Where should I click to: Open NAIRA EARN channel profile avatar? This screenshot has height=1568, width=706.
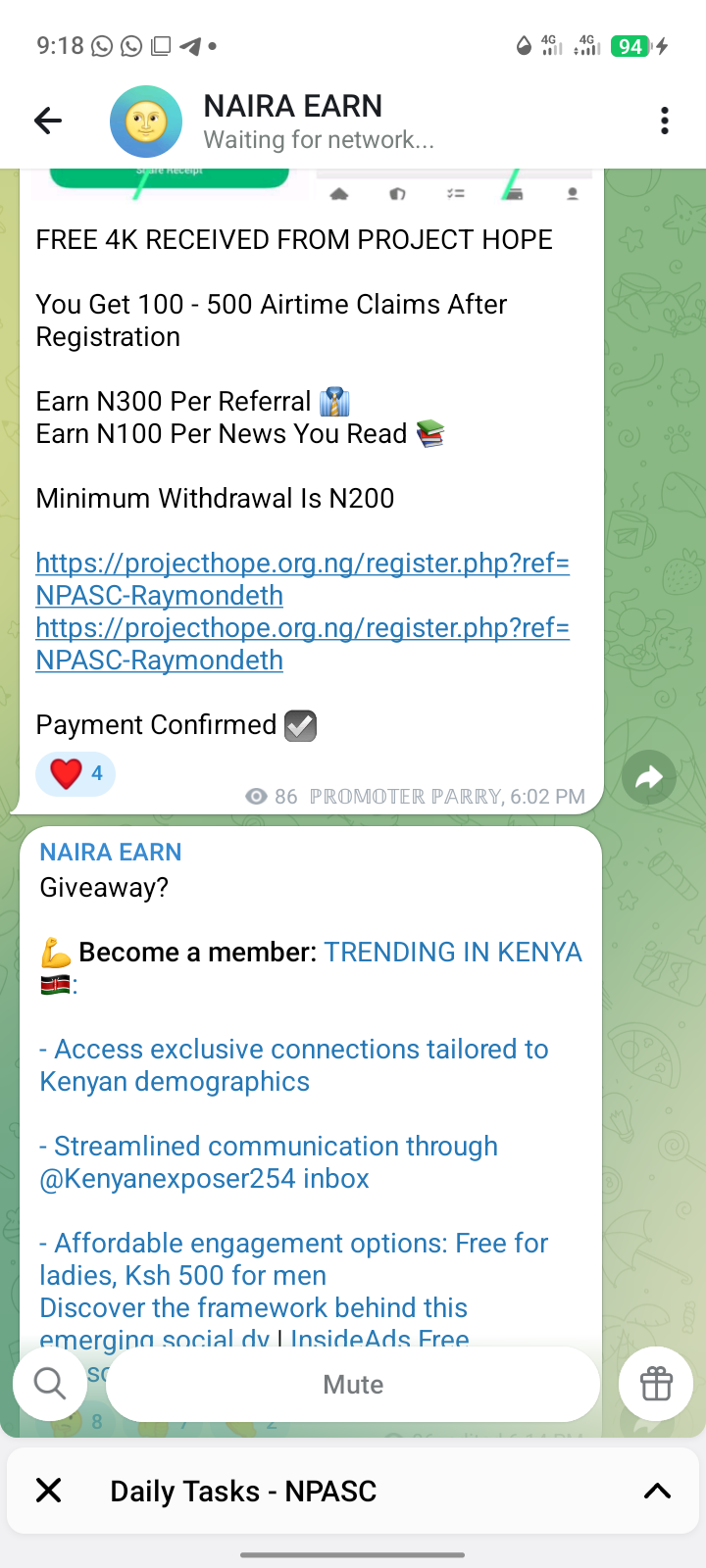click(x=146, y=122)
